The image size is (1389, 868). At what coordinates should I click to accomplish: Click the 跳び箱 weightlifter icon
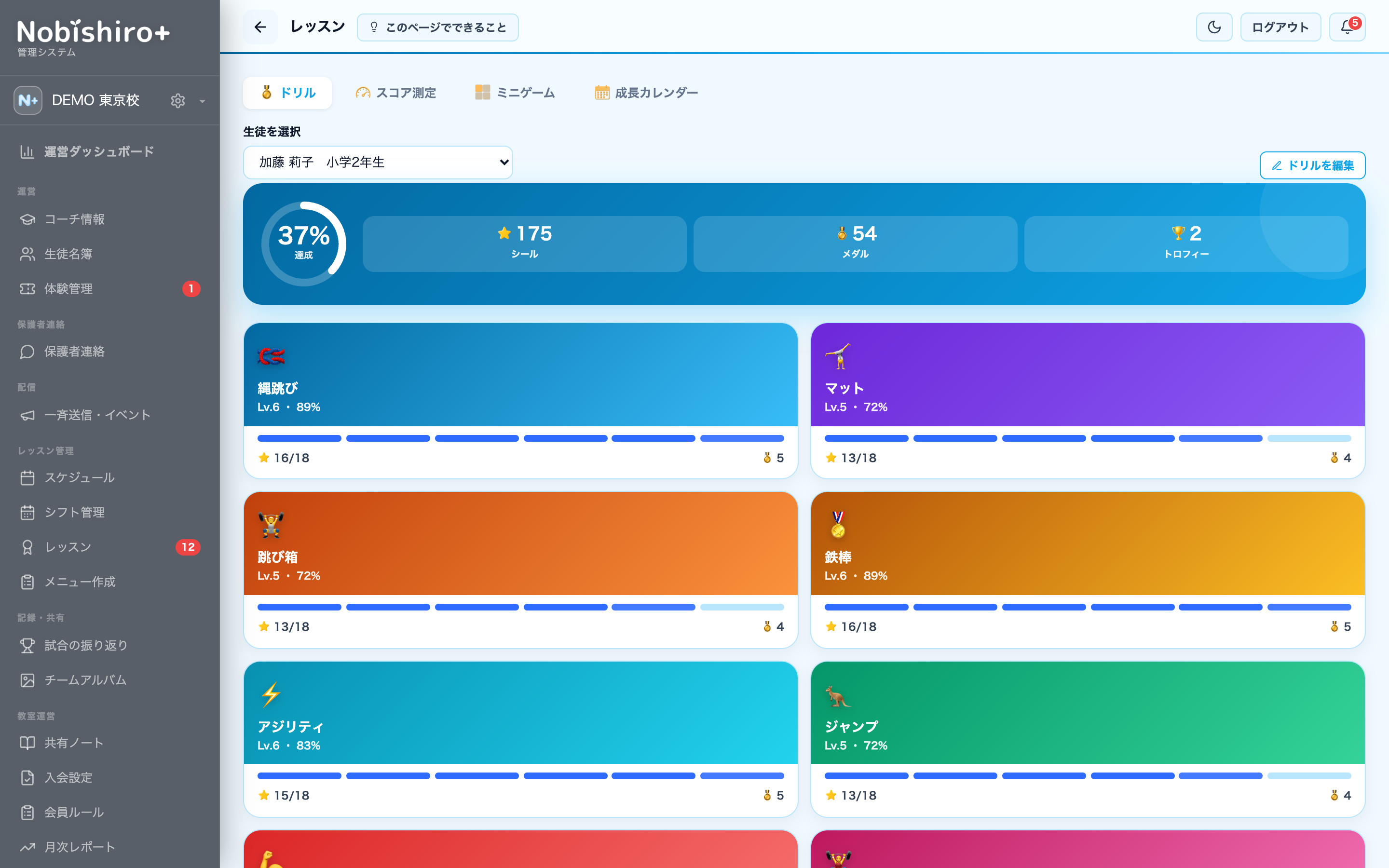click(271, 525)
